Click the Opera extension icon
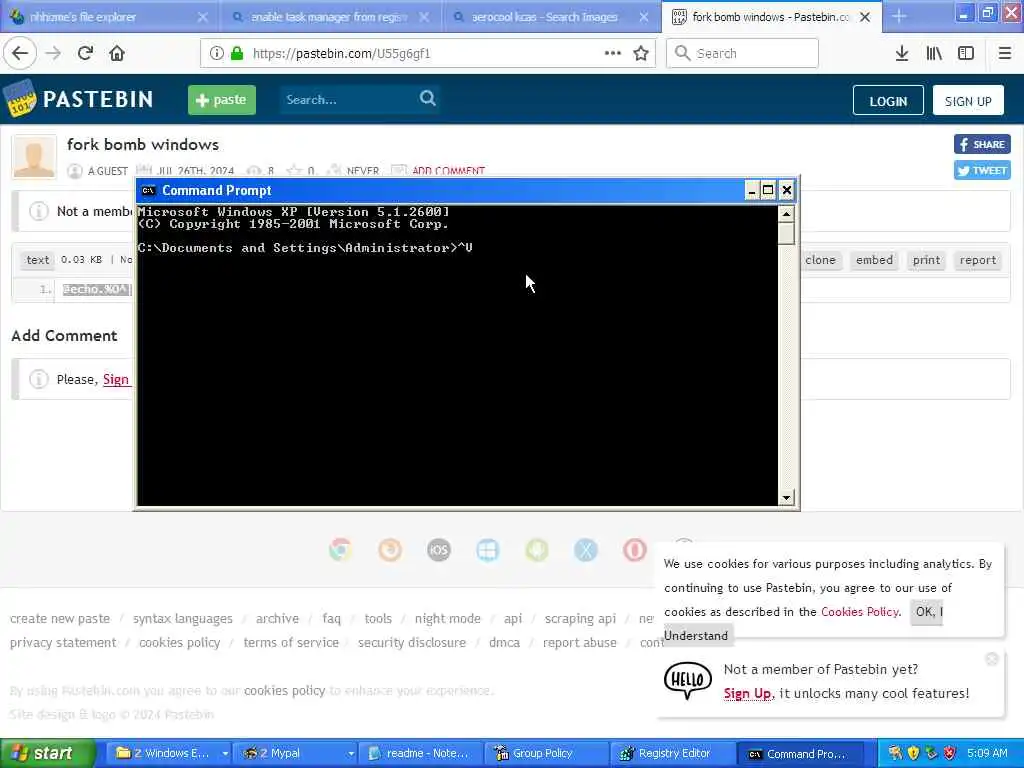 point(635,550)
